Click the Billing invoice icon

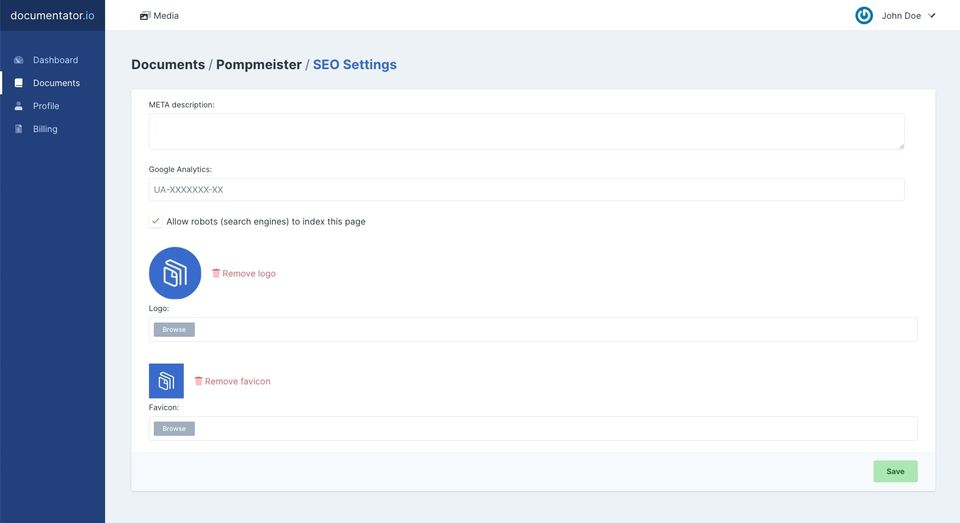coord(19,129)
